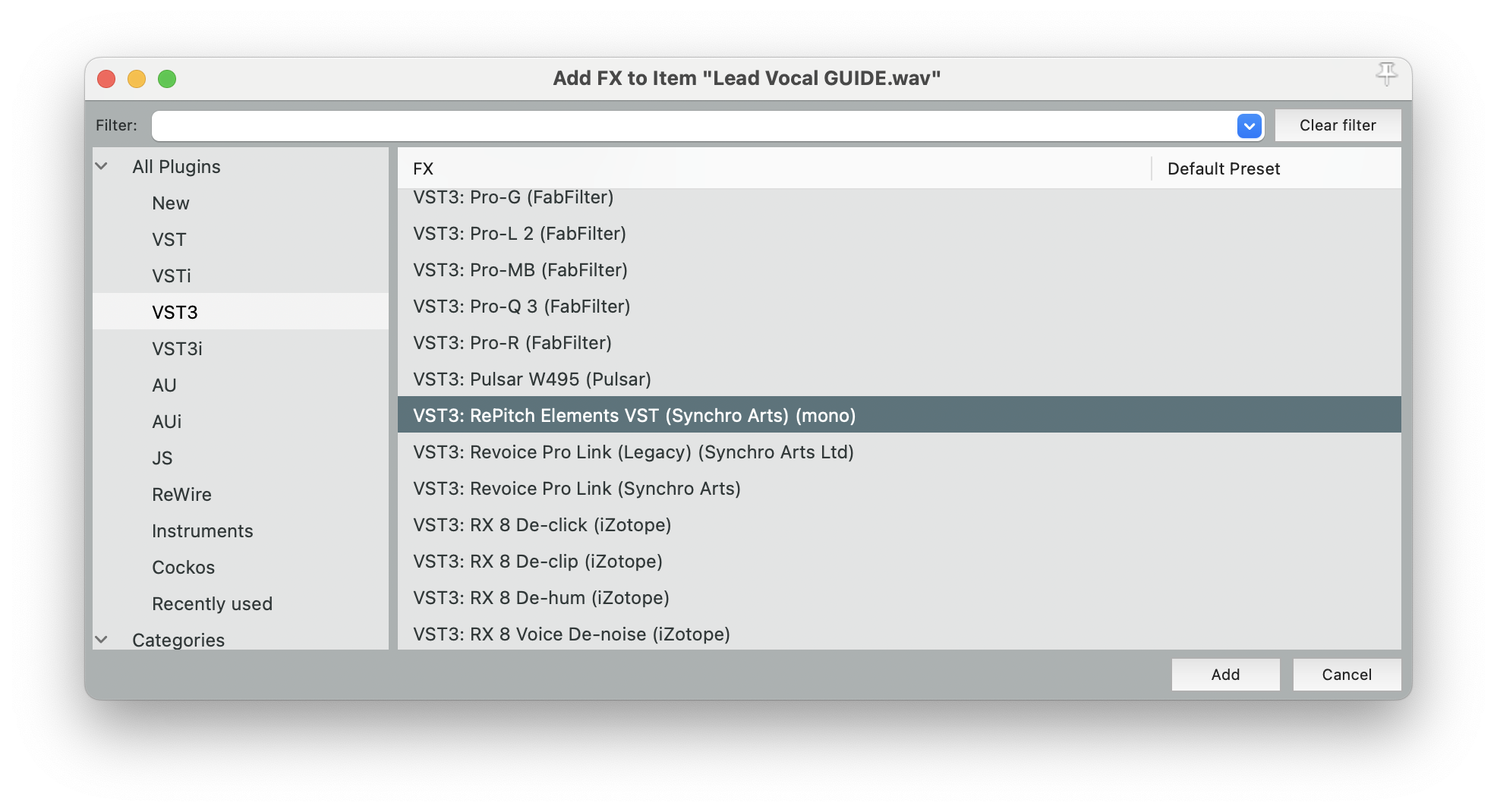The height and width of the screenshot is (812, 1497).
Task: Select Pulsar W495 plugin entry
Action: pyautogui.click(x=531, y=379)
